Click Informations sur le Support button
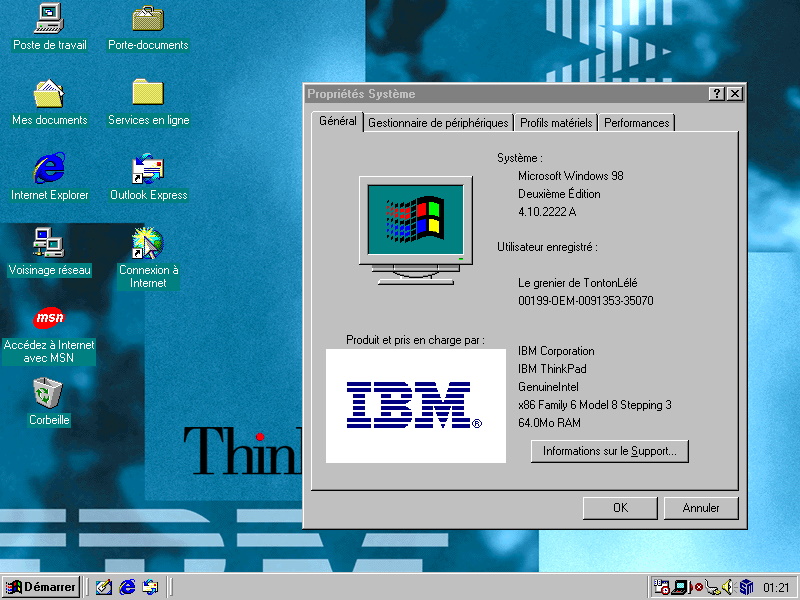800x600 pixels. 610,451
